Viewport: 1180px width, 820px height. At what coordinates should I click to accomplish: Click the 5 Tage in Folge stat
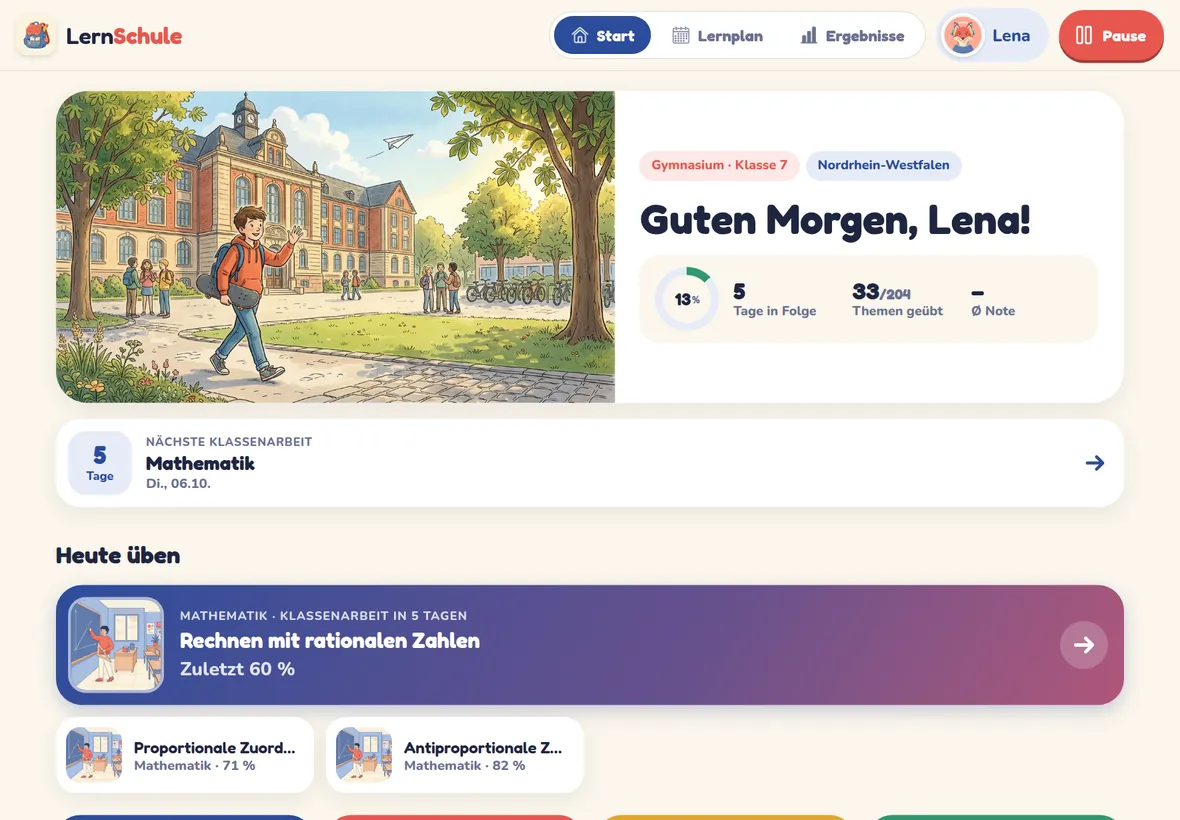tap(774, 299)
